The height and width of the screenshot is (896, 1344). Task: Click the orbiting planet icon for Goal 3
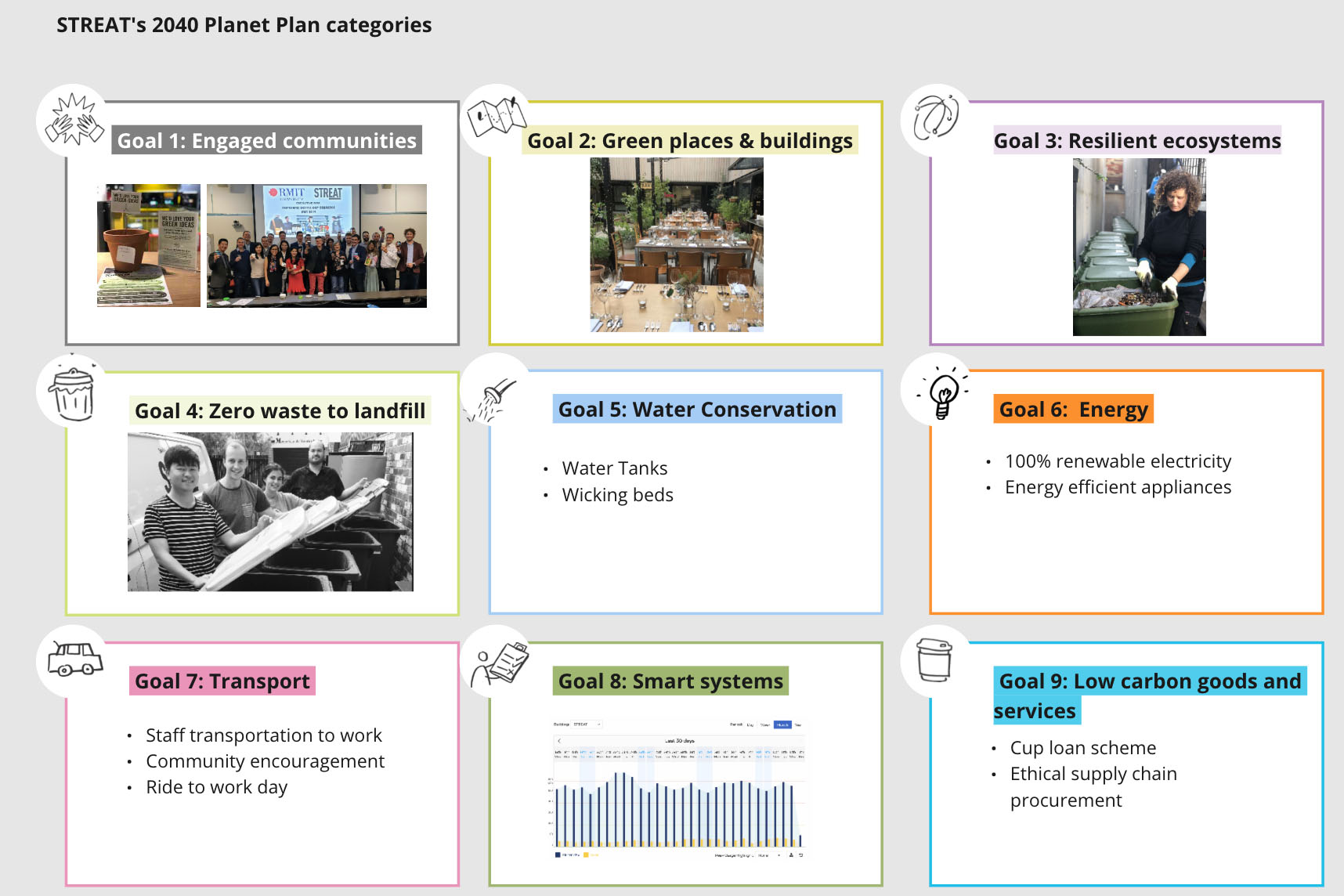(936, 117)
